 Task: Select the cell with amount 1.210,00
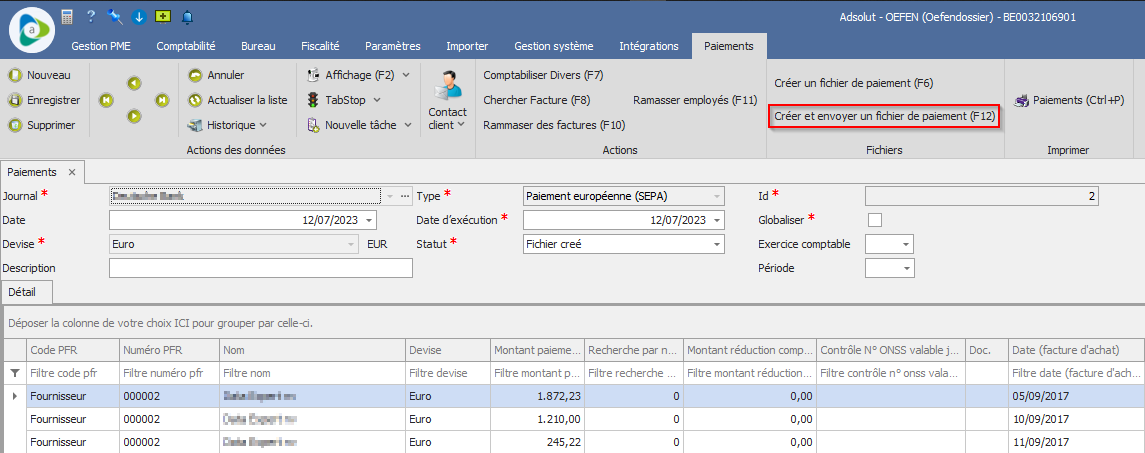(x=537, y=419)
